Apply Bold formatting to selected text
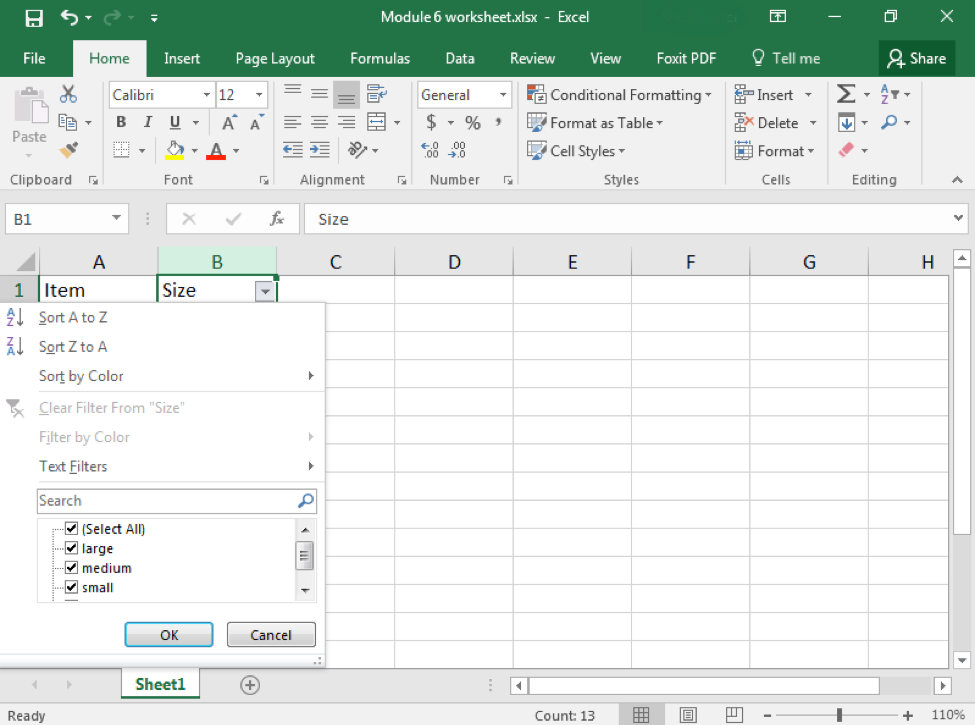975x725 pixels. 120,122
